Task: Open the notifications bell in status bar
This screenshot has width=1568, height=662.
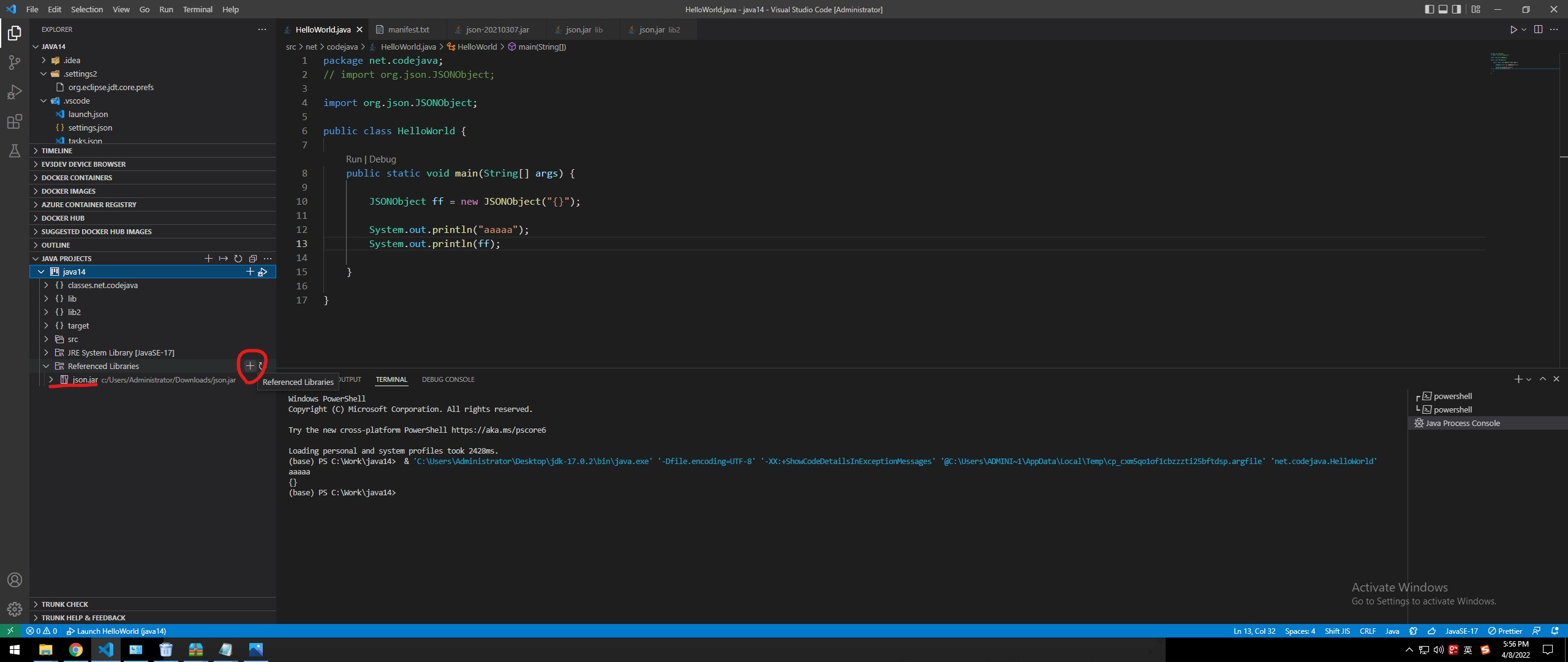Action: [x=1555, y=631]
